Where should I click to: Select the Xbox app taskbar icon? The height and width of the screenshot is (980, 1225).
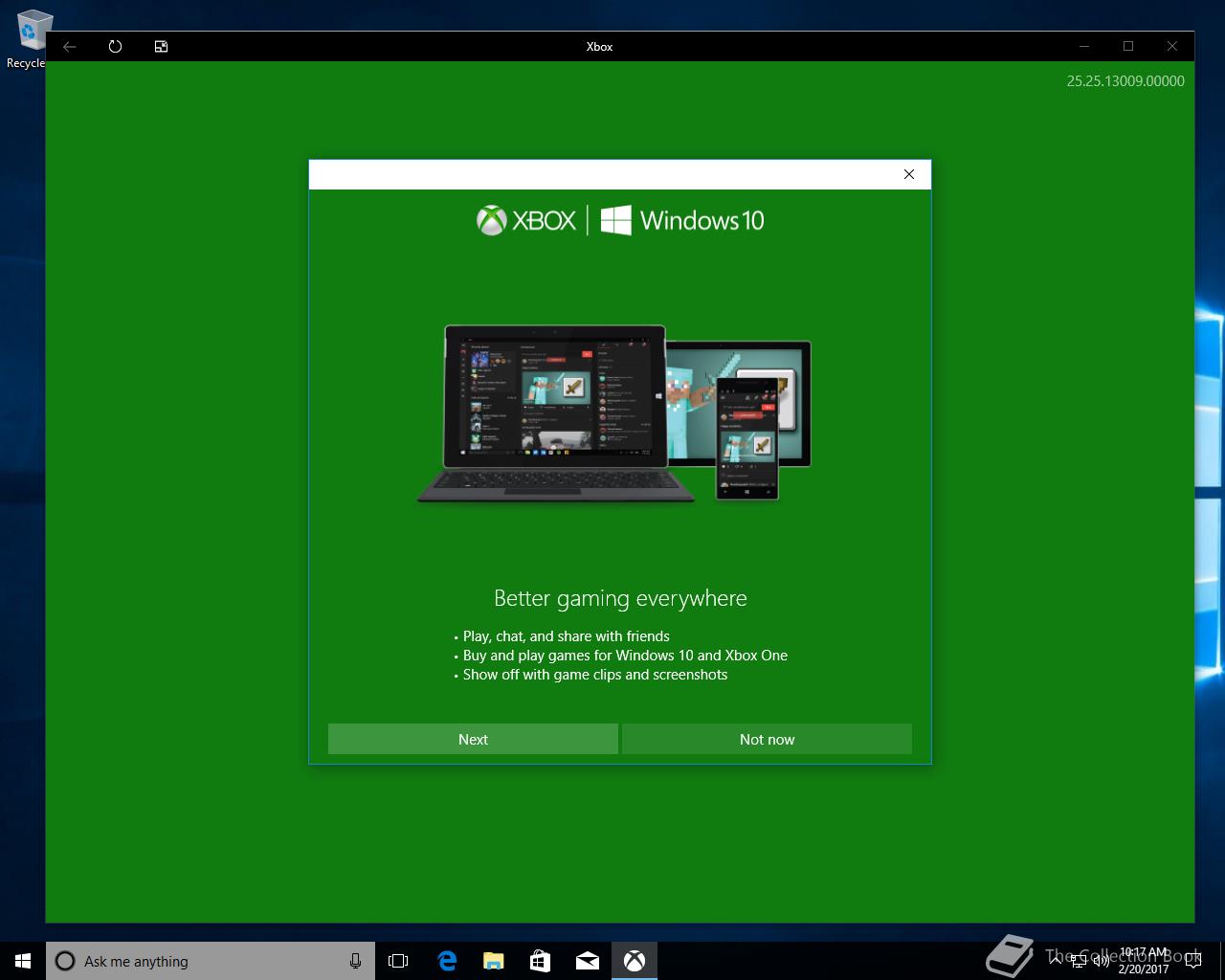(634, 961)
